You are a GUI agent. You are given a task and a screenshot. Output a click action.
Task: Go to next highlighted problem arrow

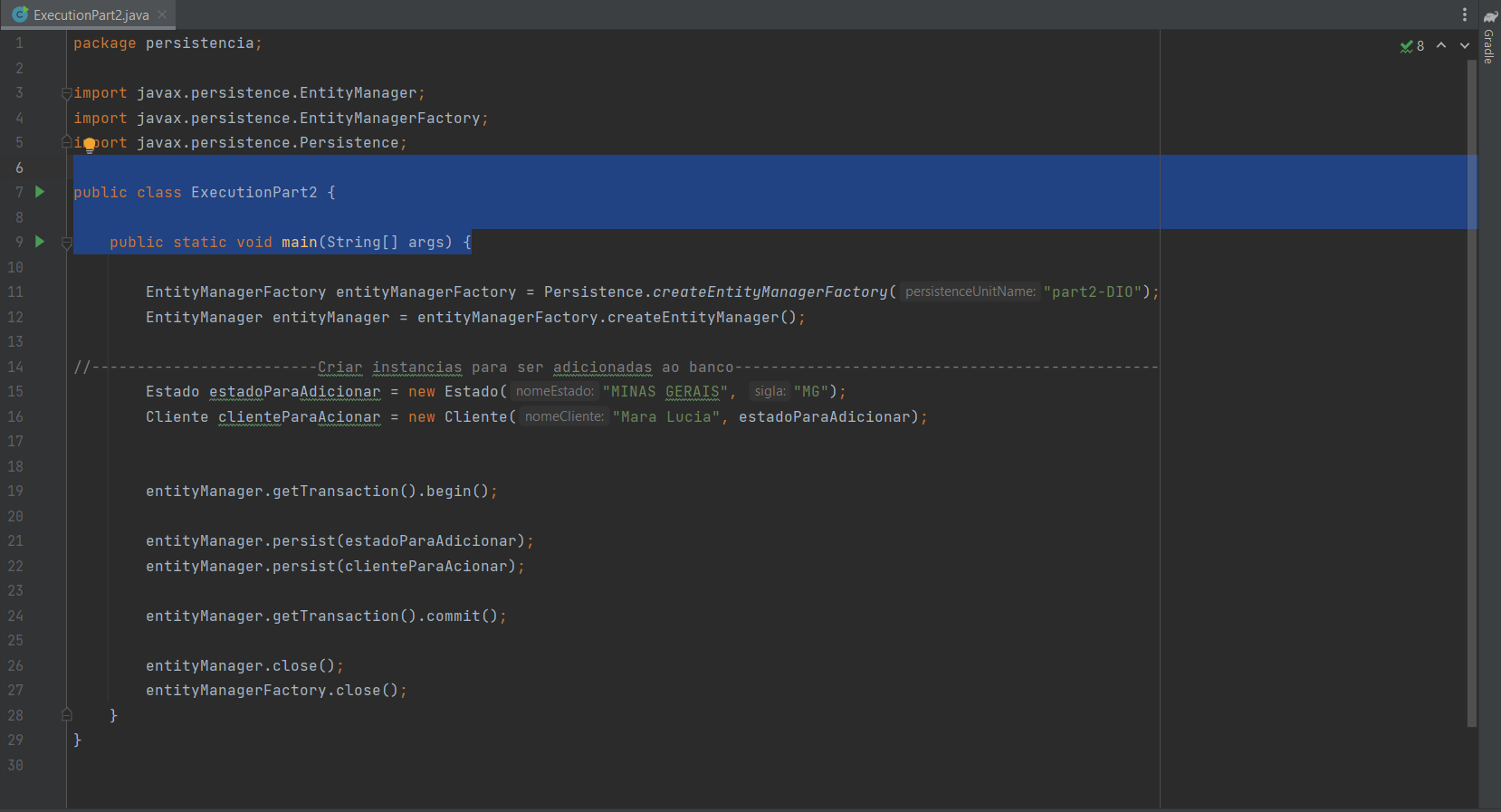pos(1465,45)
